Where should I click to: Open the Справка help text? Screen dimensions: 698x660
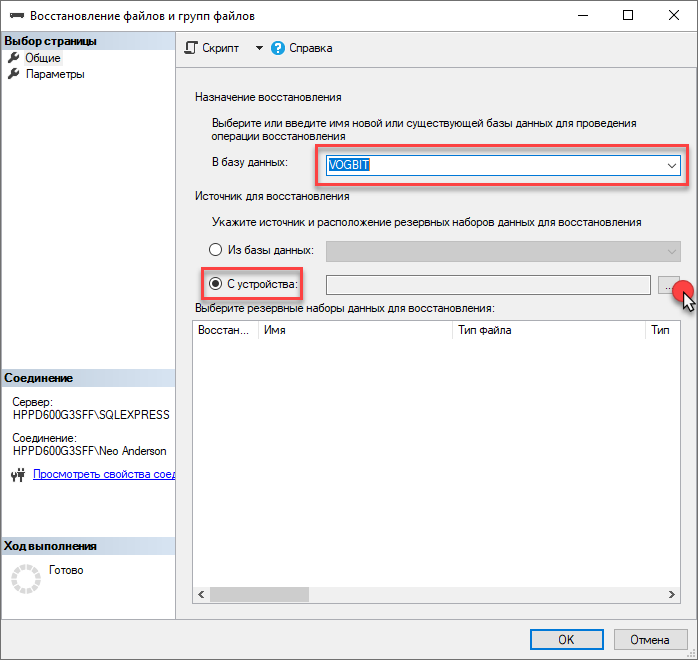(310, 48)
